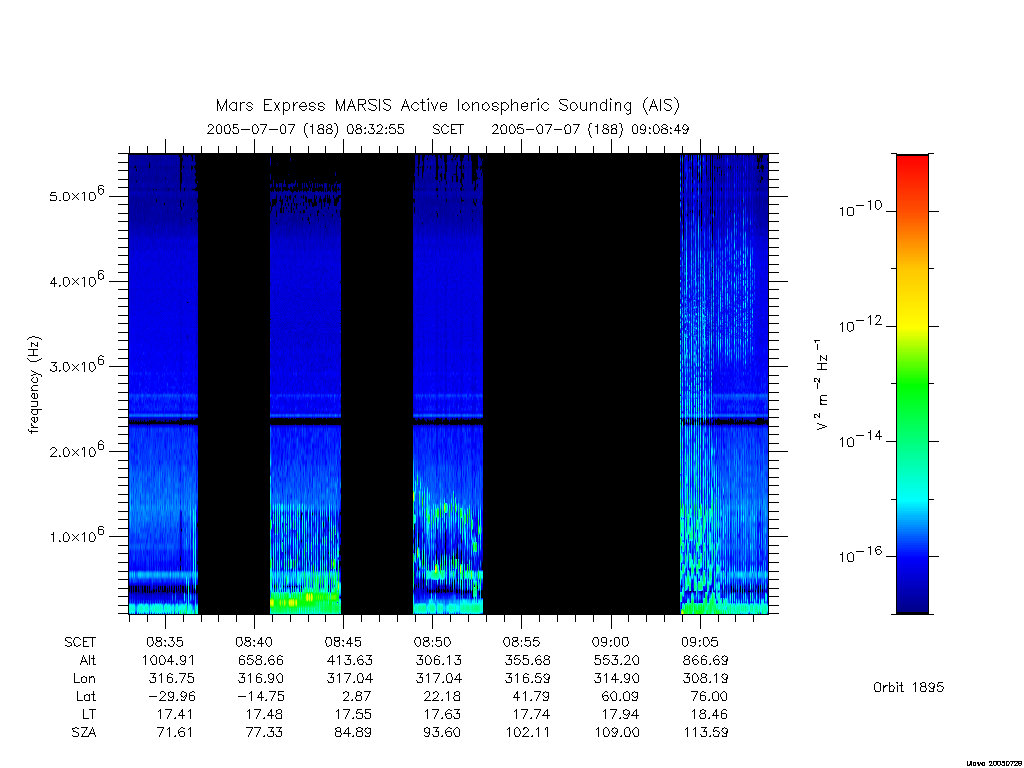The image size is (1024, 768).
Task: Click the '5.0×10^6' frequency tick label
Action: click(76, 194)
